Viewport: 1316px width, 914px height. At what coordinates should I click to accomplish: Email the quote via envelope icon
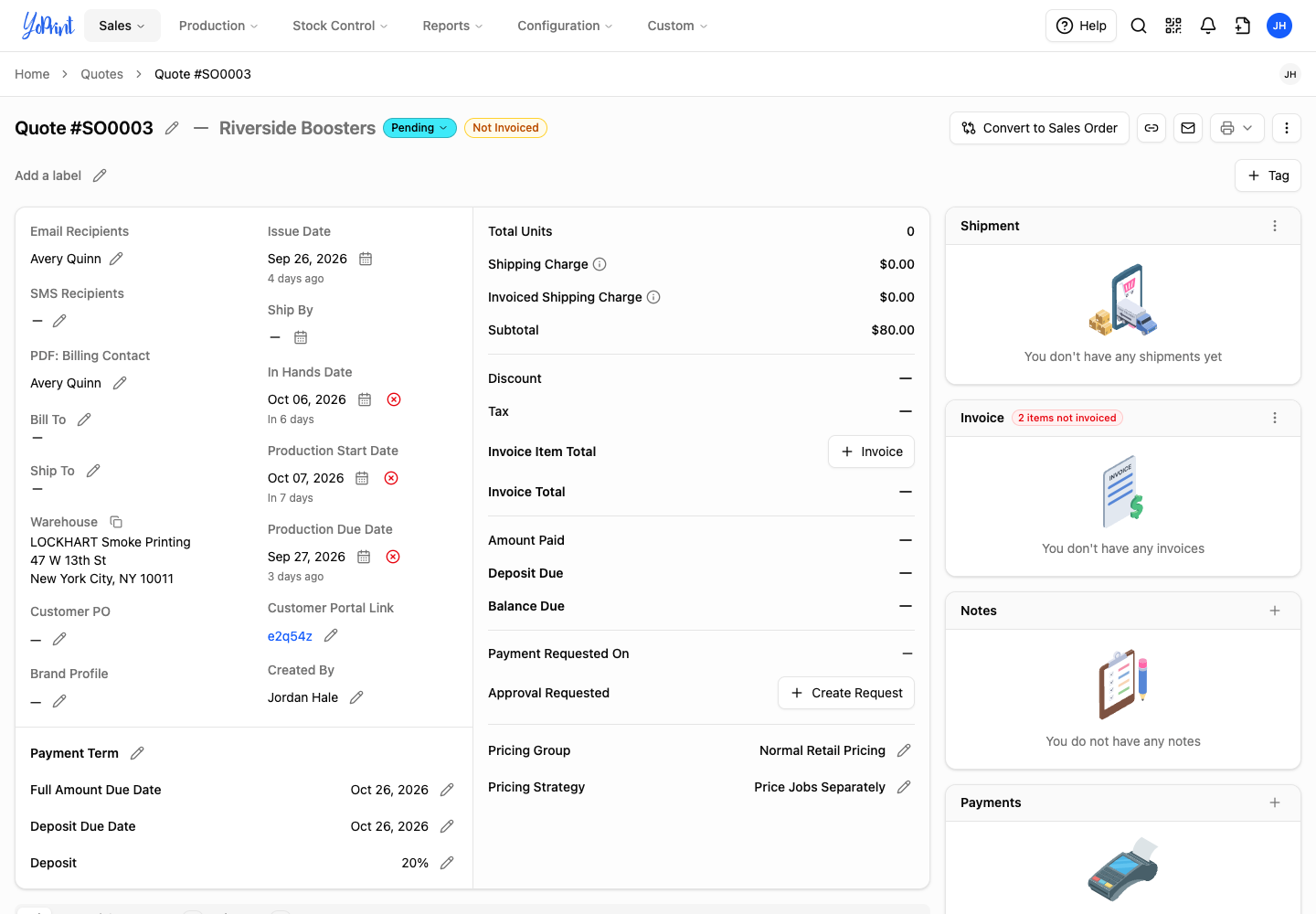[1188, 128]
